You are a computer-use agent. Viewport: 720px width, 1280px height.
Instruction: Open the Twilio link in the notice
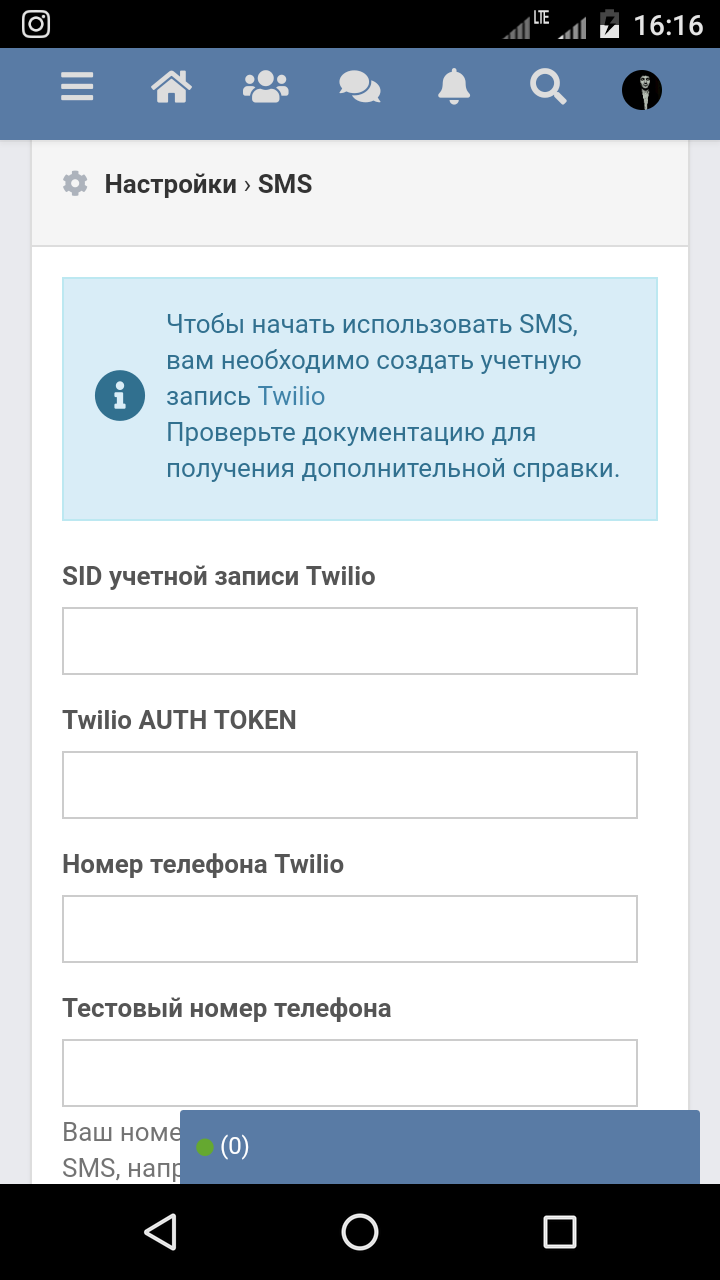291,396
